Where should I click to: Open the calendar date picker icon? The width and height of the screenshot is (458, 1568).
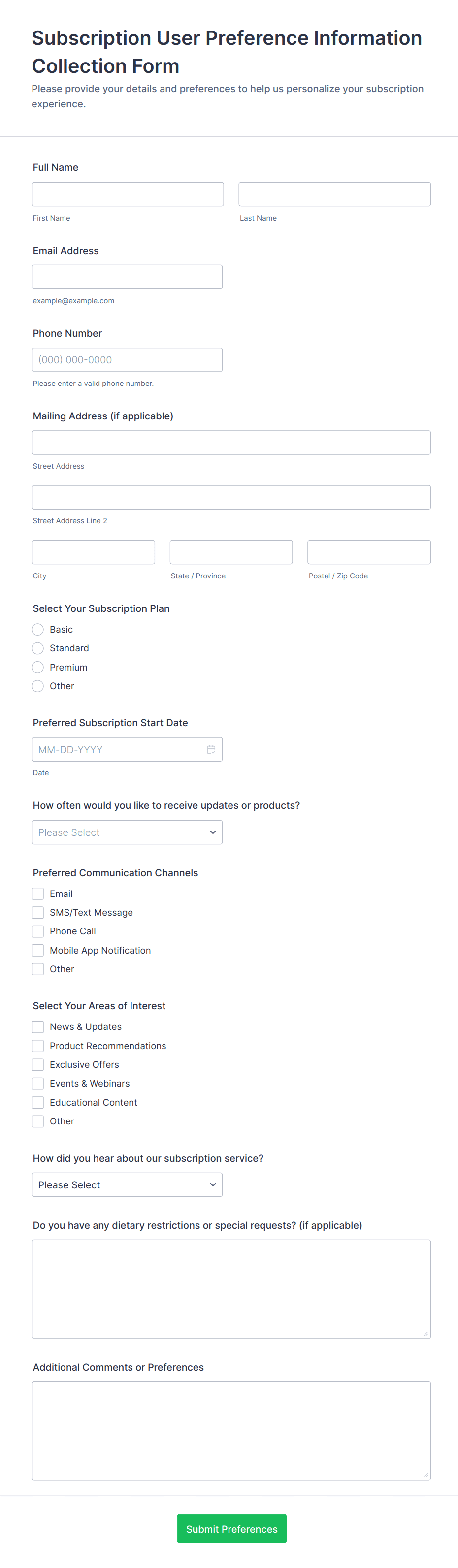(x=211, y=749)
